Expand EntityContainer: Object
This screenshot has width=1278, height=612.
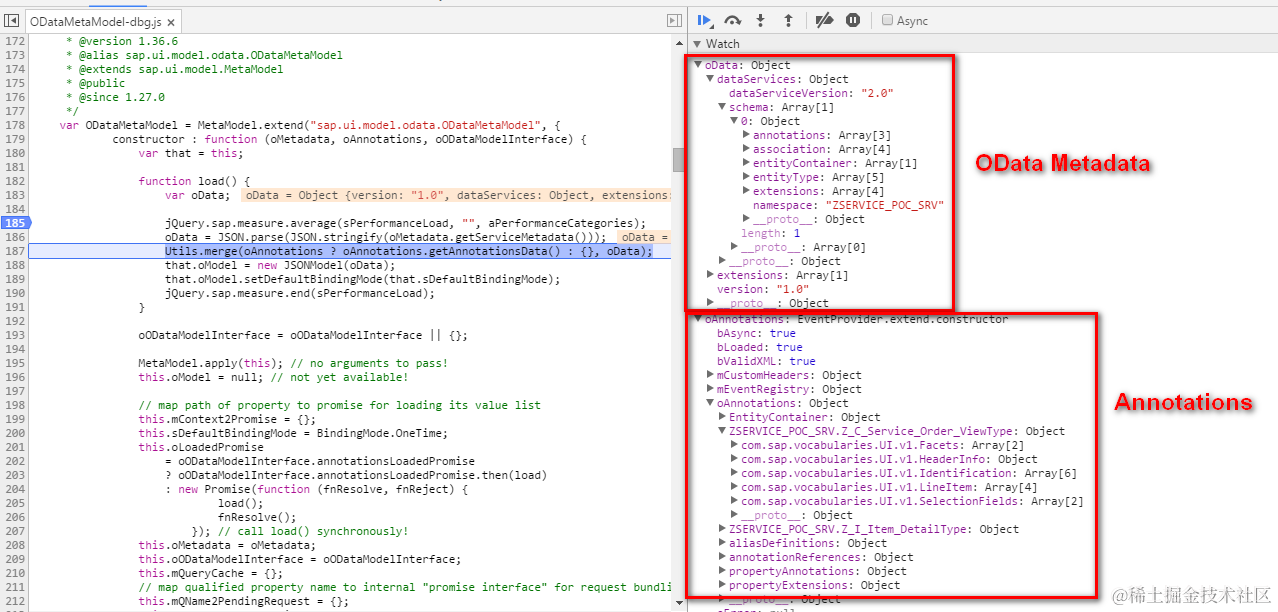pos(722,417)
